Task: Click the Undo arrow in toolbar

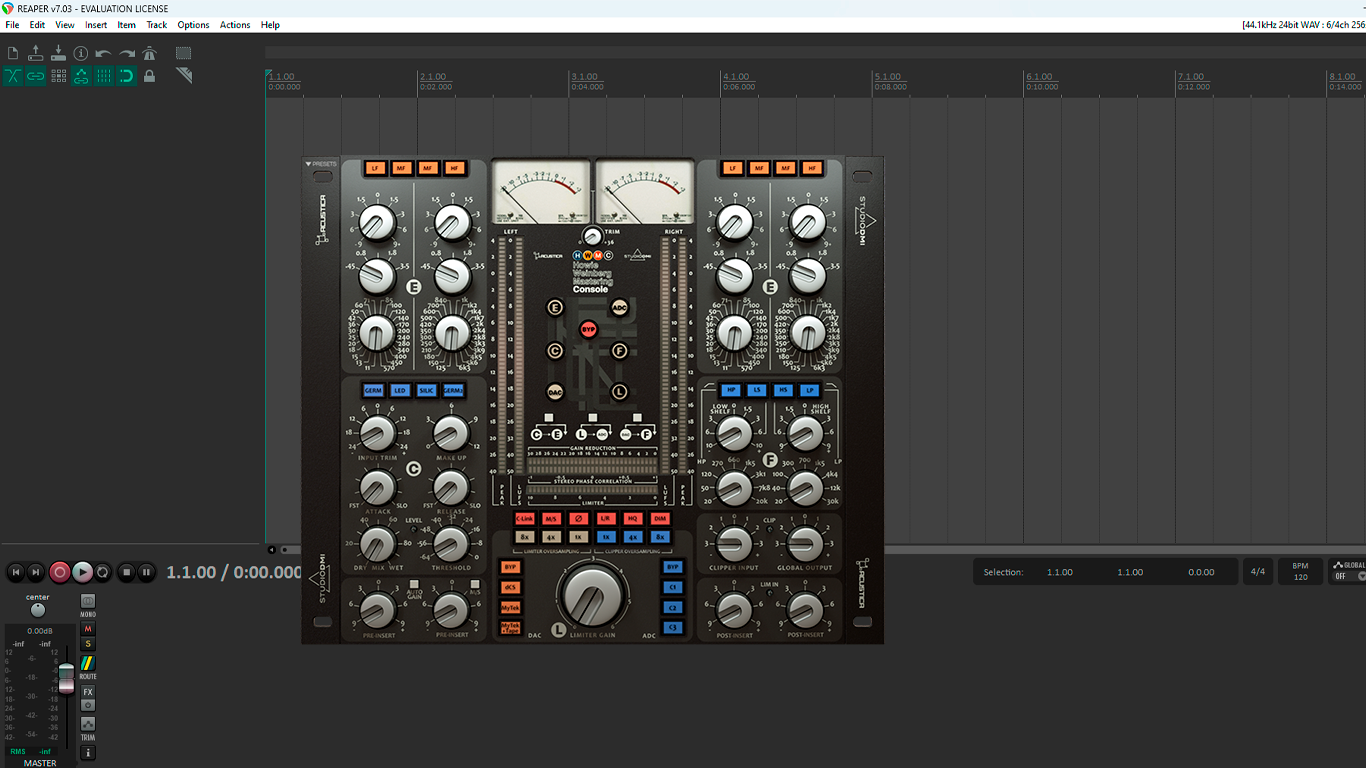Action: click(103, 53)
